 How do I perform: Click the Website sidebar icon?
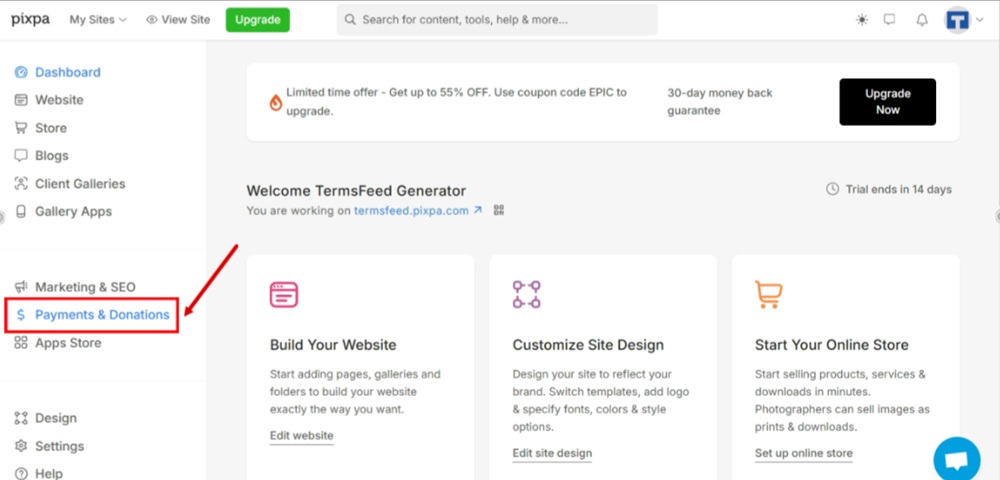[21, 100]
